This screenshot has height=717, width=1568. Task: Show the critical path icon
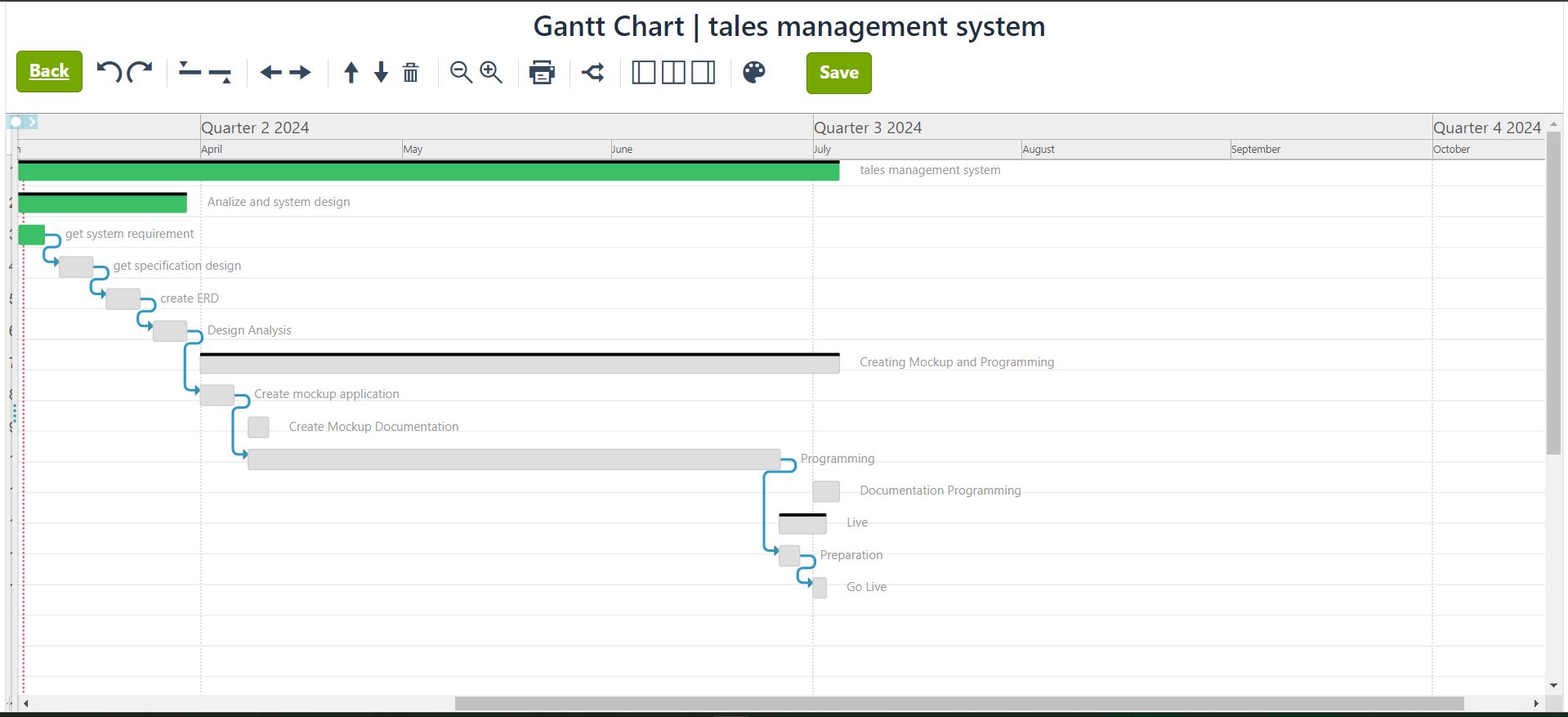[593, 73]
